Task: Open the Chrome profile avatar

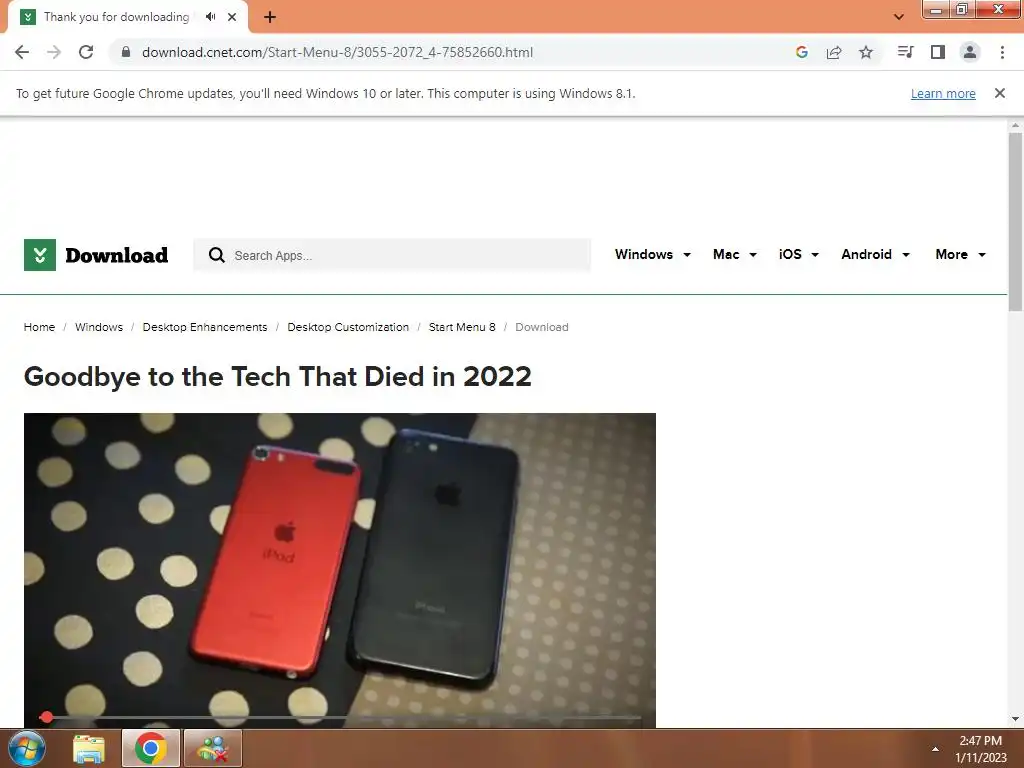Action: [970, 52]
